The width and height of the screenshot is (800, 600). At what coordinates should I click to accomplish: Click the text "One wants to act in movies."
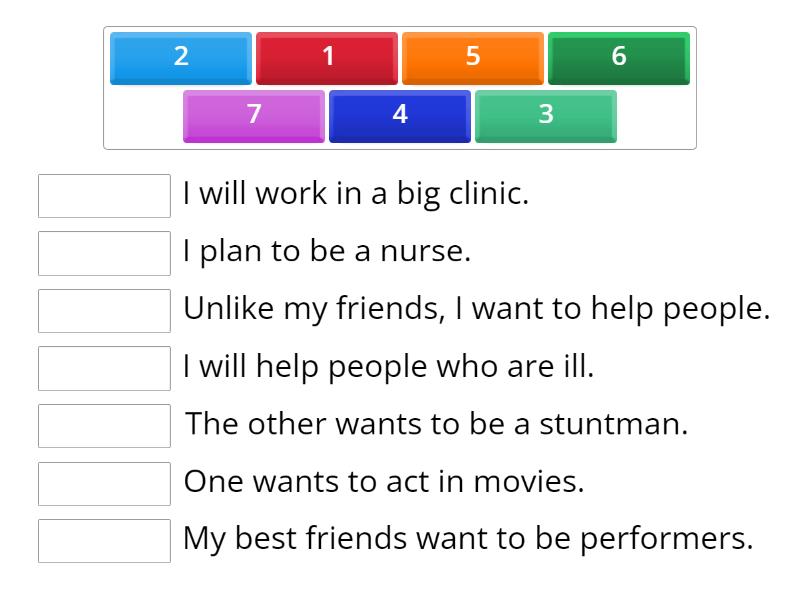(383, 482)
